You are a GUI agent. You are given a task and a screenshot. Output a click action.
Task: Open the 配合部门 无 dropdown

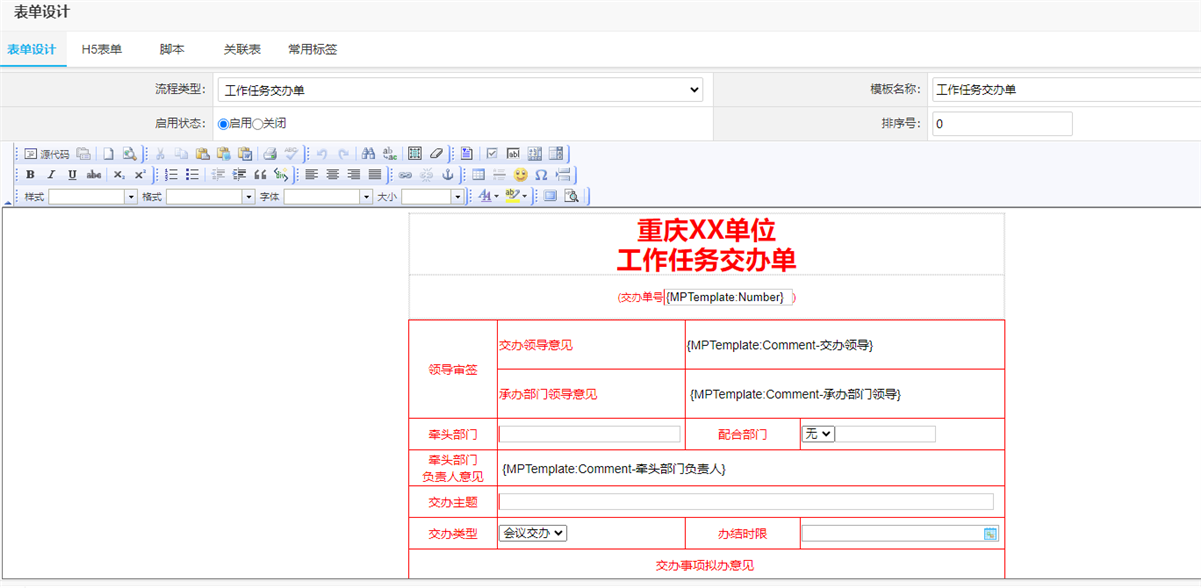(x=818, y=434)
